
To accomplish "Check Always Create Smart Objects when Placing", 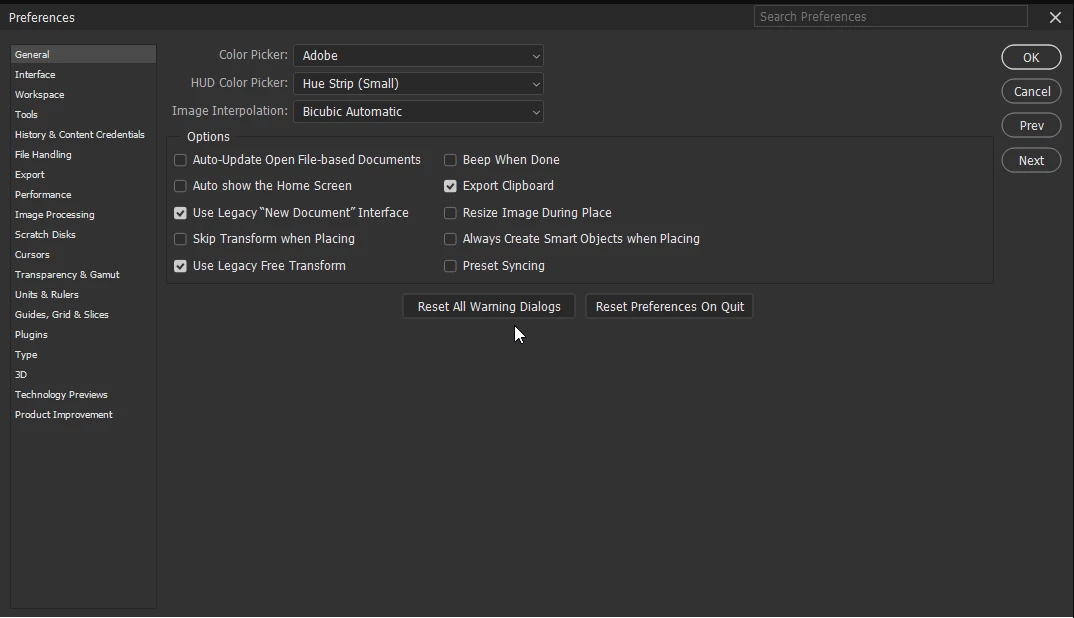I will click(450, 239).
